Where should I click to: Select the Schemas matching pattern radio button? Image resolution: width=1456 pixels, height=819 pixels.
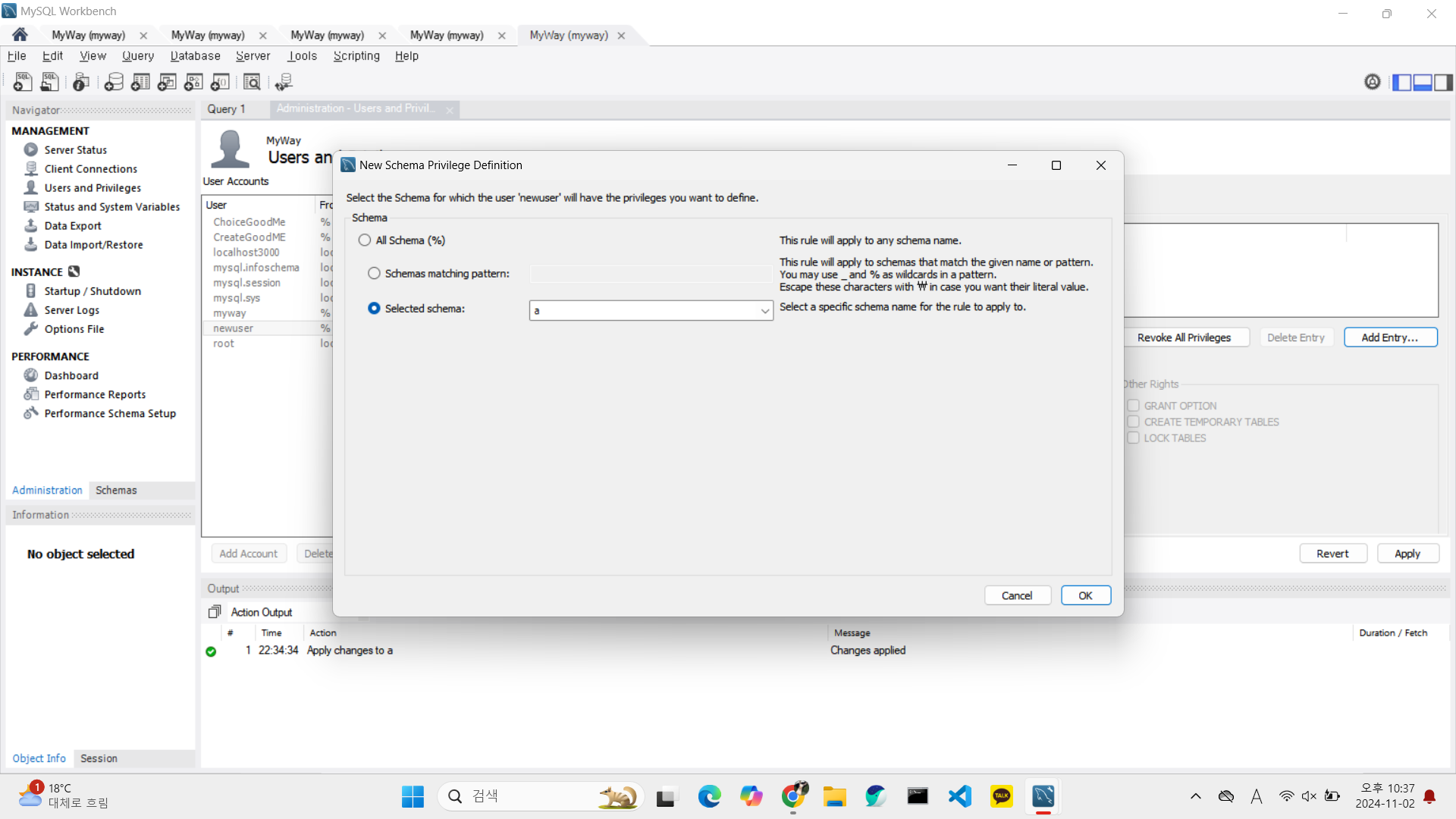tap(374, 274)
